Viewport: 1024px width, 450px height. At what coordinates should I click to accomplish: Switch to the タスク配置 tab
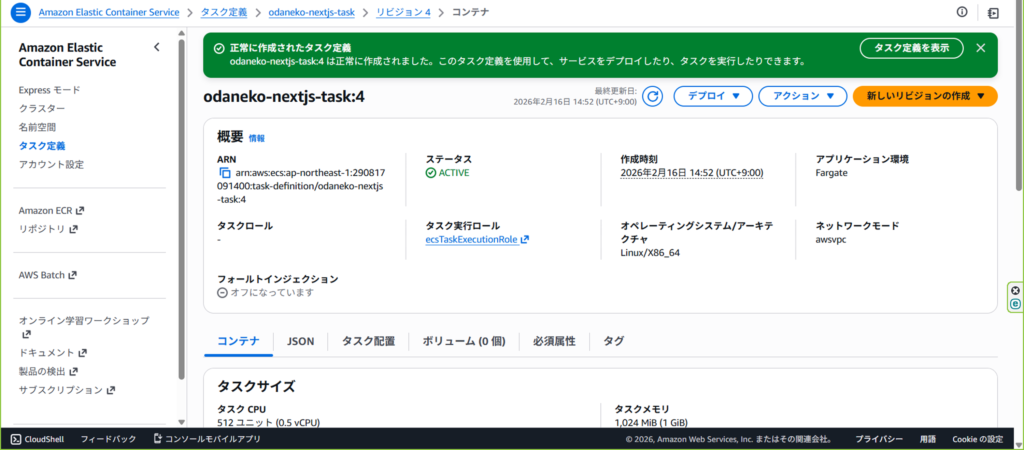pyautogui.click(x=368, y=341)
